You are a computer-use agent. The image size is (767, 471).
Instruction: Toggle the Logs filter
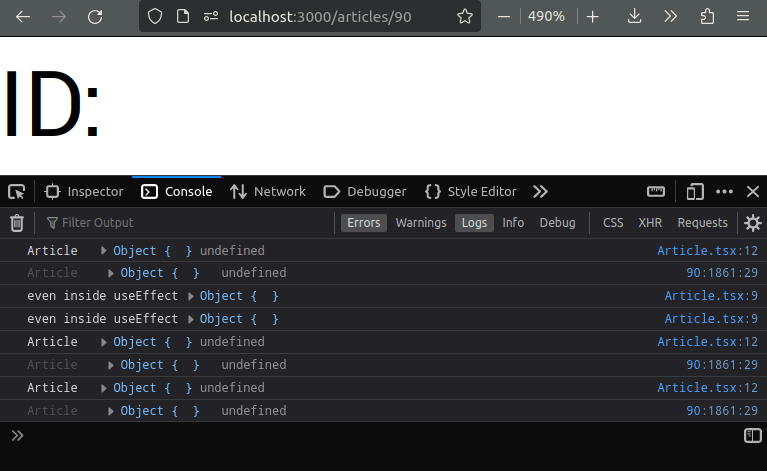[x=474, y=223]
